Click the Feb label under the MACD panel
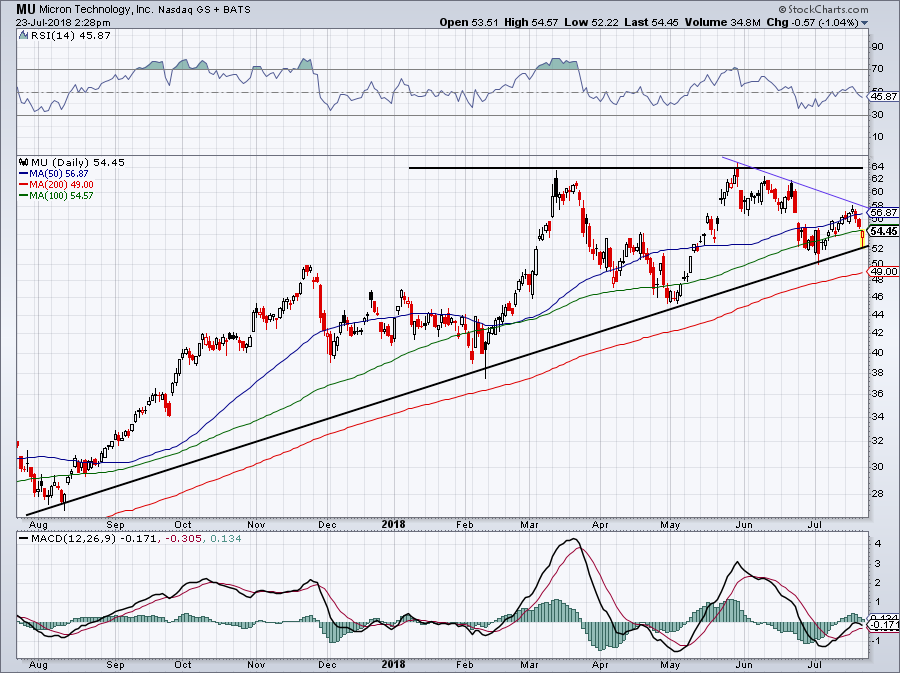 coord(464,665)
